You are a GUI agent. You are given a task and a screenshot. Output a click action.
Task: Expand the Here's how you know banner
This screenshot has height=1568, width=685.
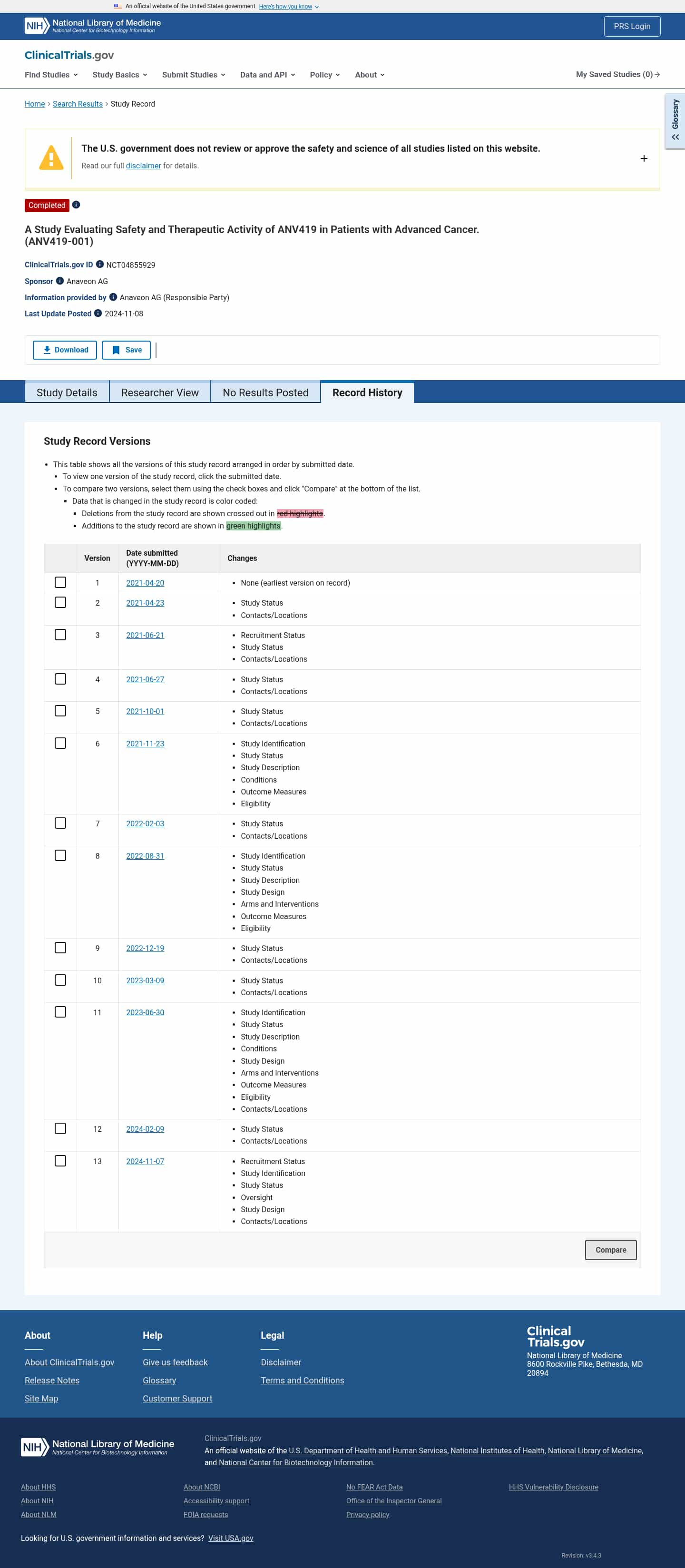tap(287, 6)
